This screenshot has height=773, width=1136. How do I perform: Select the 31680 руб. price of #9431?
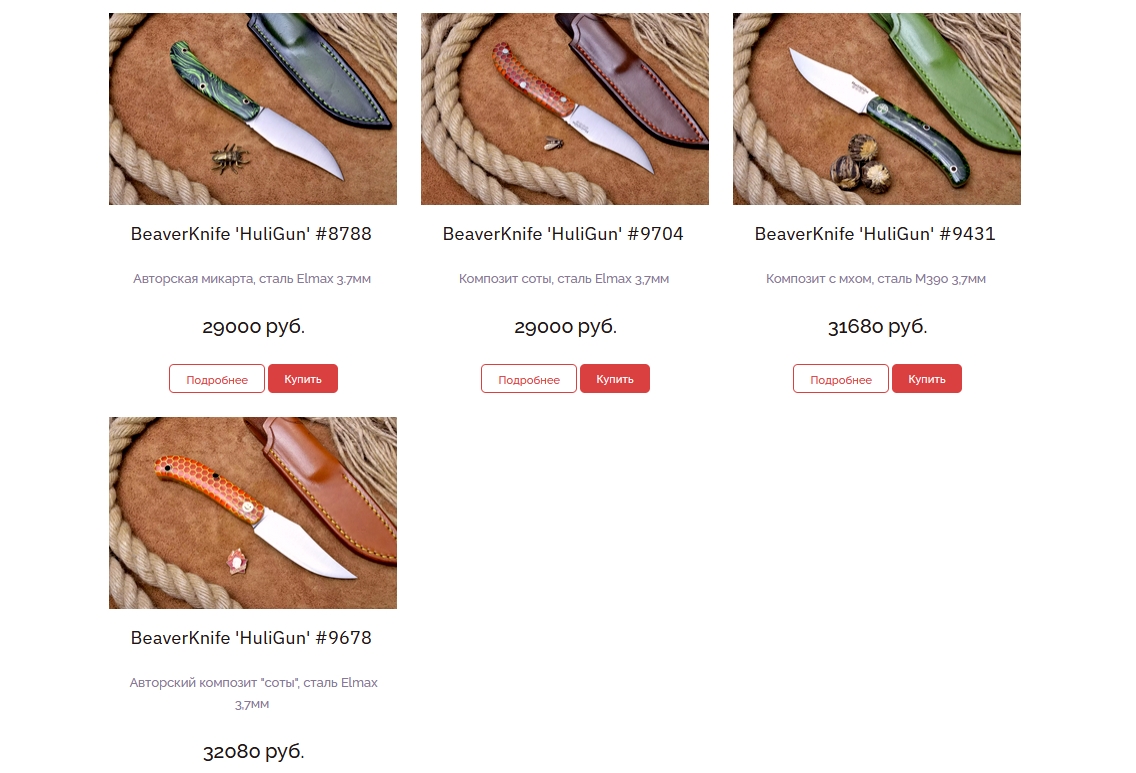coord(877,327)
